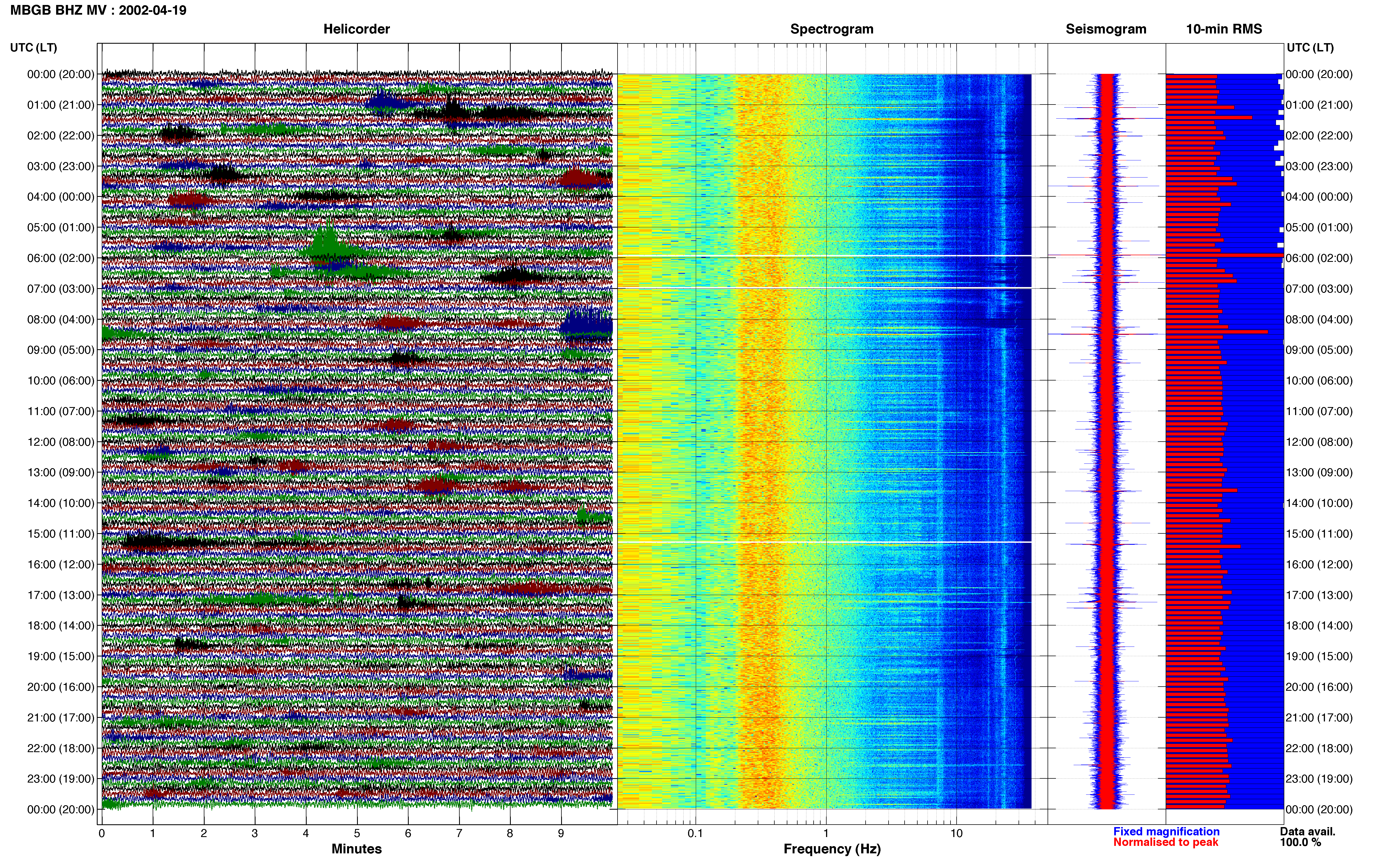Click minute tick label '5' on helicorder axis

tap(357, 833)
